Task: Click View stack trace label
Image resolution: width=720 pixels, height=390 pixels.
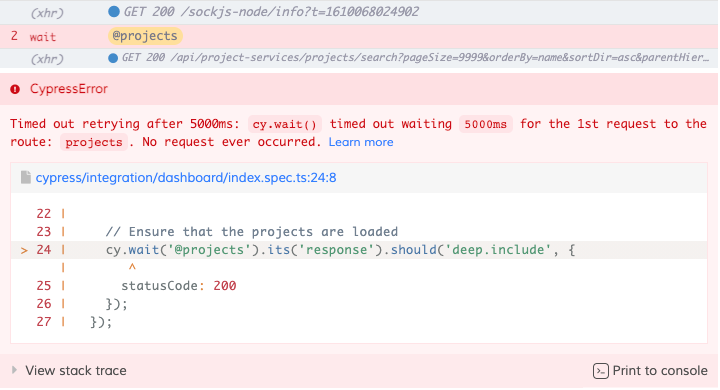Action: coord(76,371)
